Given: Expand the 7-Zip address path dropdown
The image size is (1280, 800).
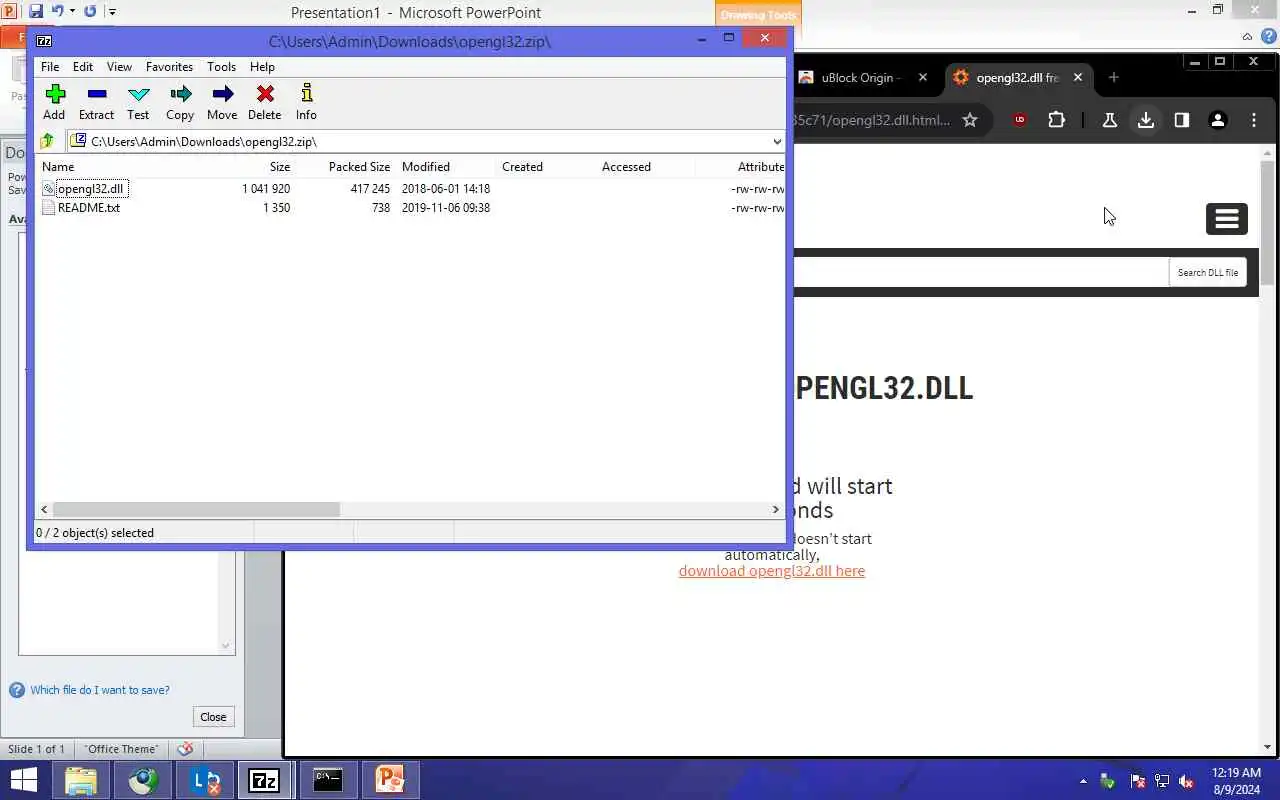Looking at the screenshot, I should pos(777,141).
